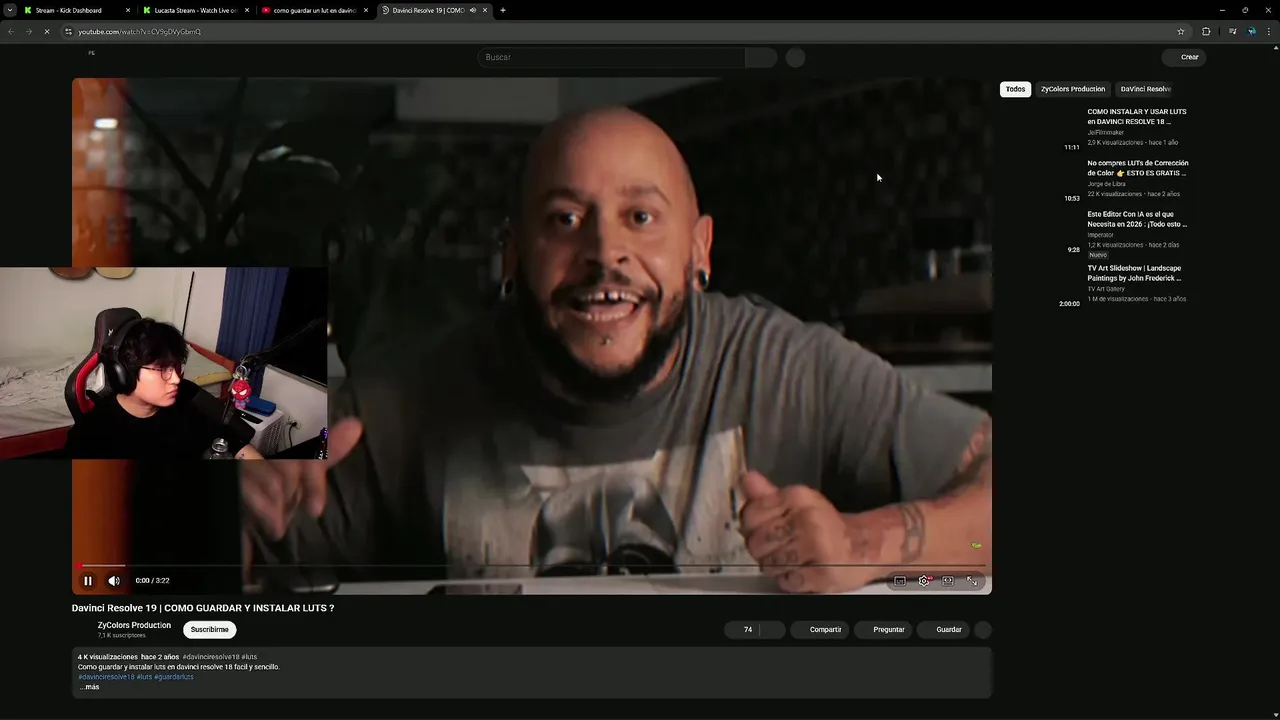Toggle subtitles in the video player
The image size is (1280, 720).
[x=900, y=581]
